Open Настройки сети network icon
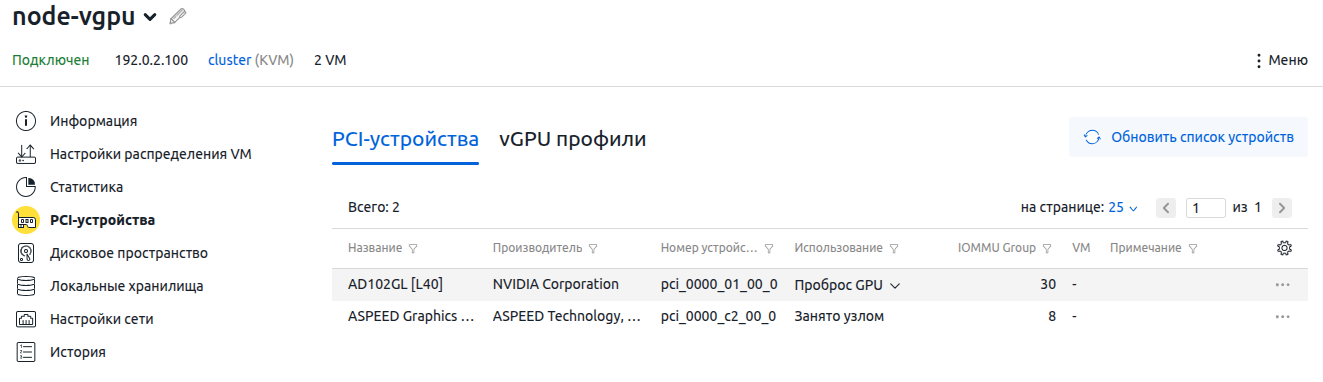Screen dimensions: 1323x382 pyautogui.click(x=26, y=319)
